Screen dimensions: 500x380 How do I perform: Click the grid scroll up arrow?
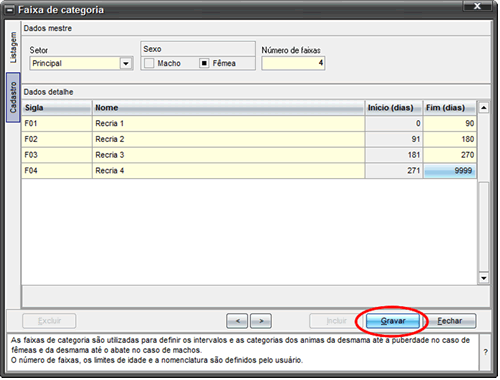(x=484, y=108)
